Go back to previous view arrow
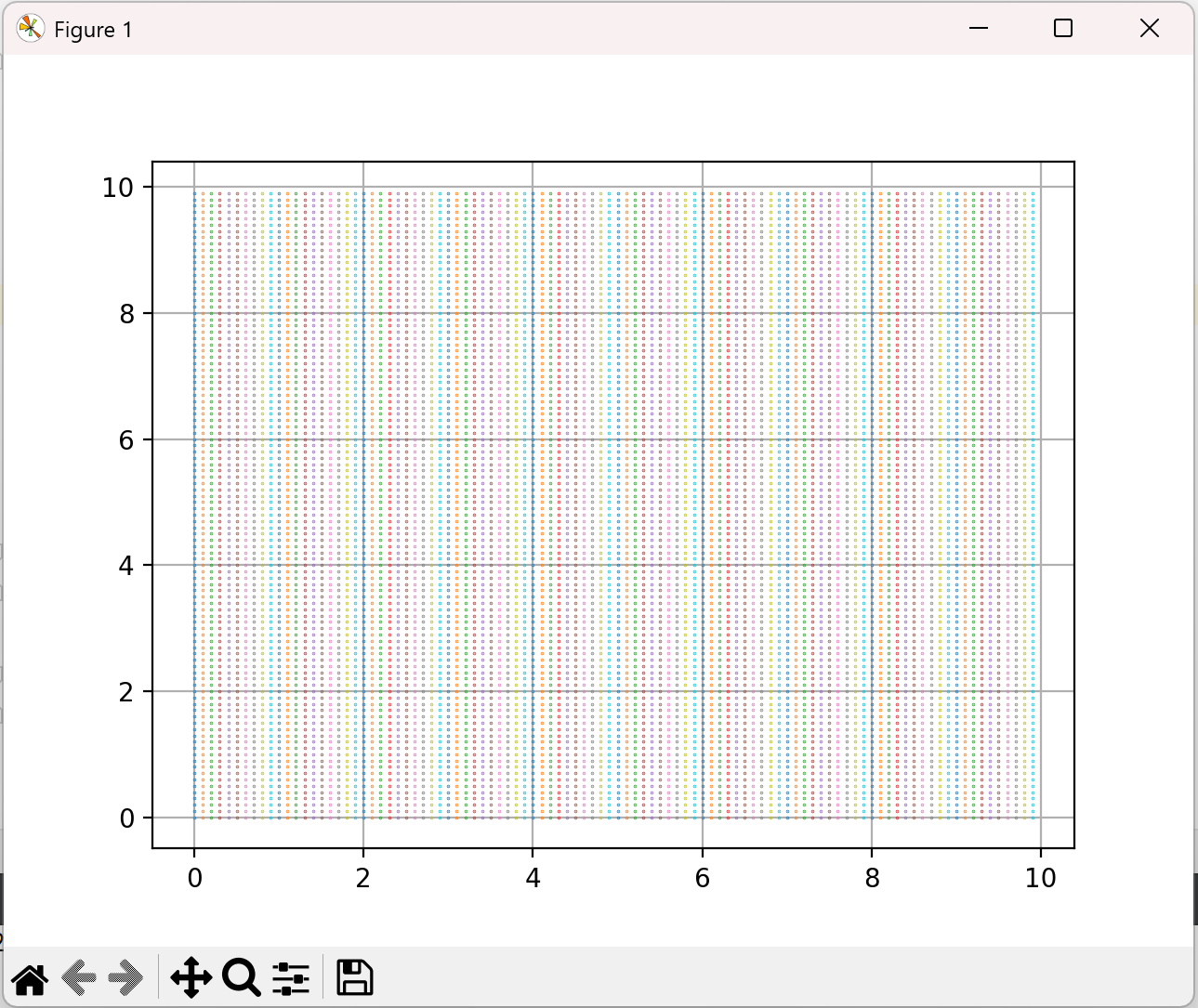This screenshot has height=1008, width=1198. [79, 978]
